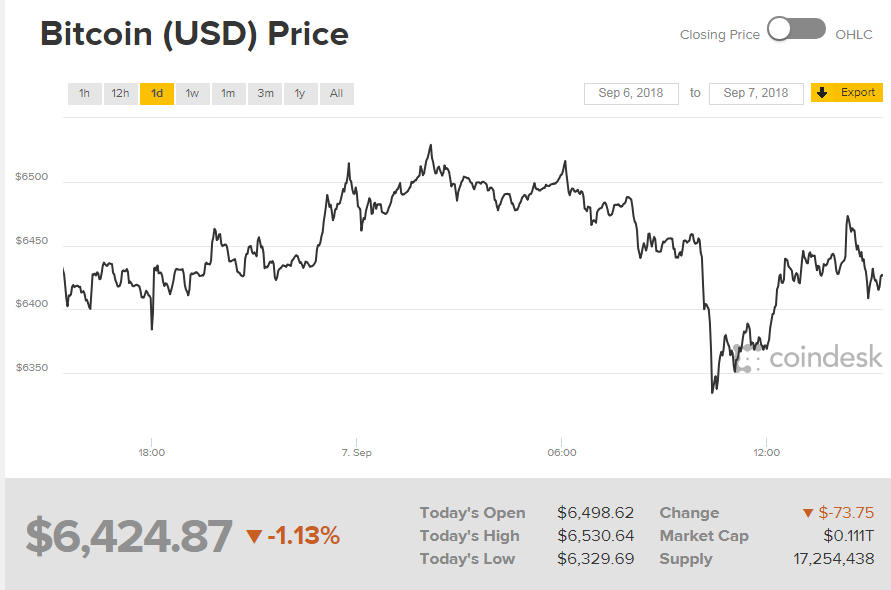Toggle the Closing Price/OHLC switch
Screen dimensions: 891x590
point(796,30)
